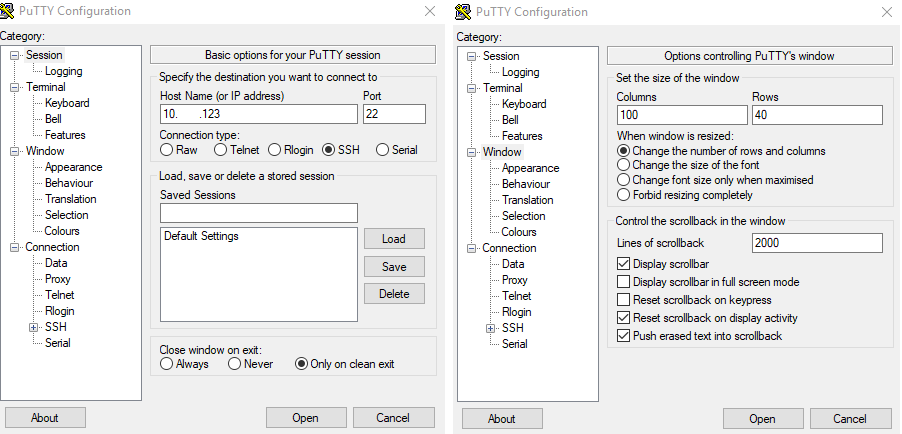Image resolution: width=902 pixels, height=434 pixels.
Task: Close the right PuTTY Configuration window
Action: tap(885, 12)
